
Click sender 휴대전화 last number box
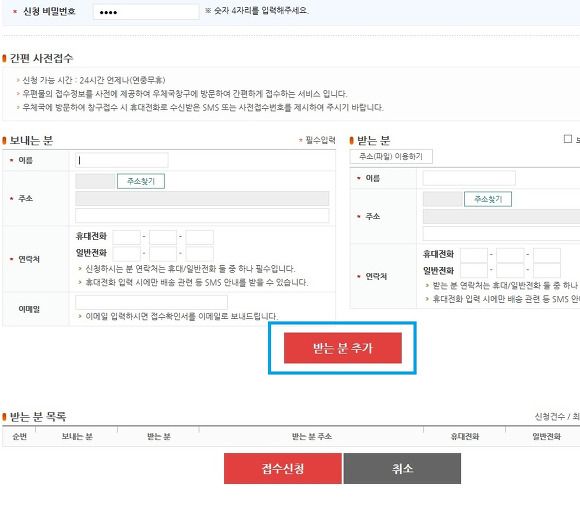[x=199, y=237]
